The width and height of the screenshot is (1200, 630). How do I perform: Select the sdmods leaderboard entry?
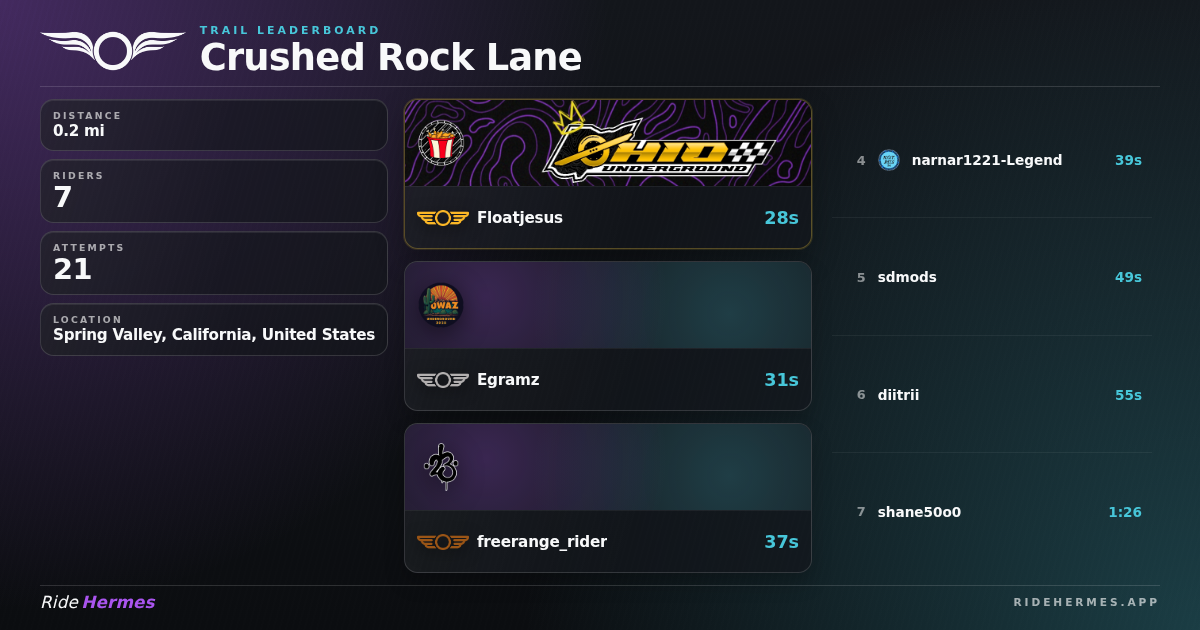coord(992,277)
